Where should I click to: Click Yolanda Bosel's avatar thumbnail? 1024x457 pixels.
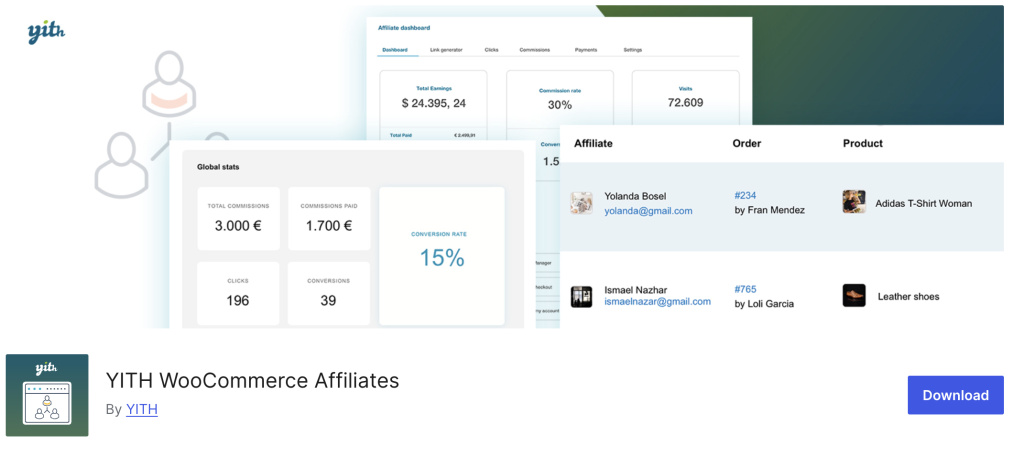[581, 202]
